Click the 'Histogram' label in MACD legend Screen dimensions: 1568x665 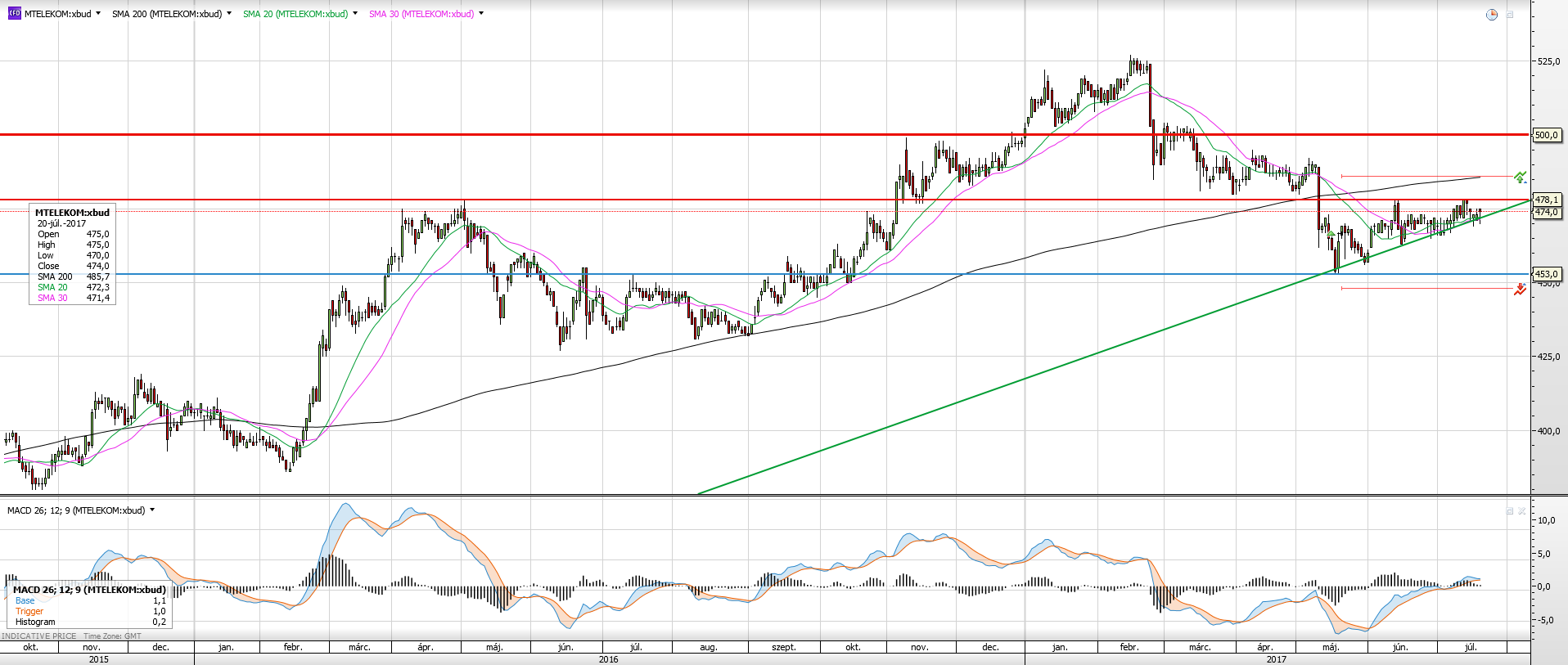35,622
